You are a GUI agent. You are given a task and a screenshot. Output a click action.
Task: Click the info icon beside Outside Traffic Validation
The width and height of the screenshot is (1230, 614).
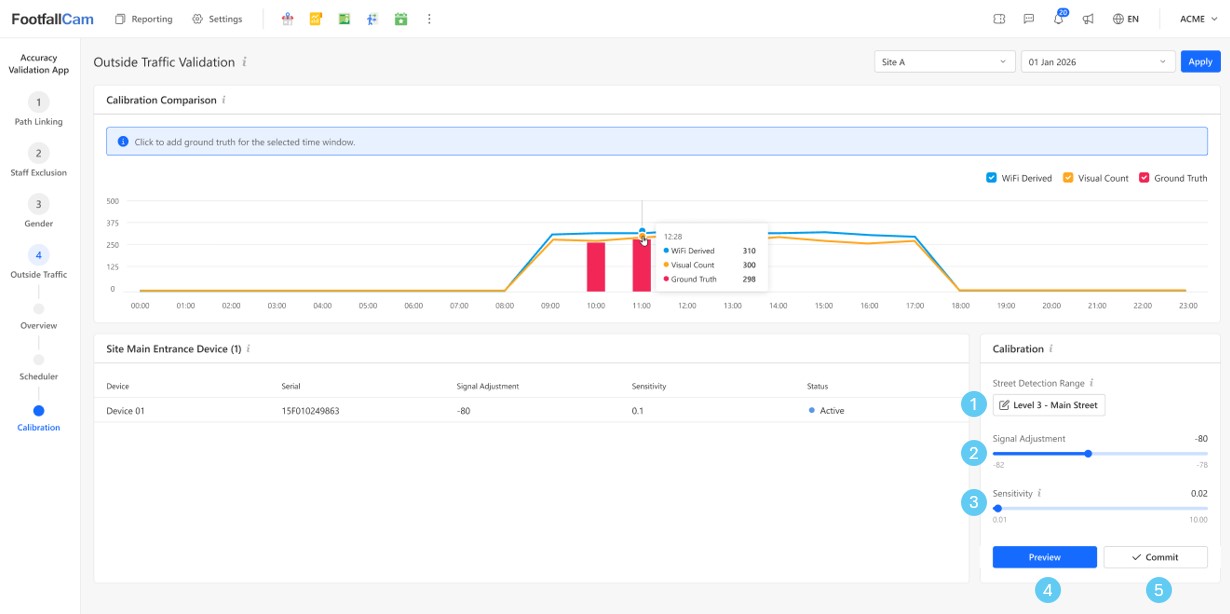(244, 62)
